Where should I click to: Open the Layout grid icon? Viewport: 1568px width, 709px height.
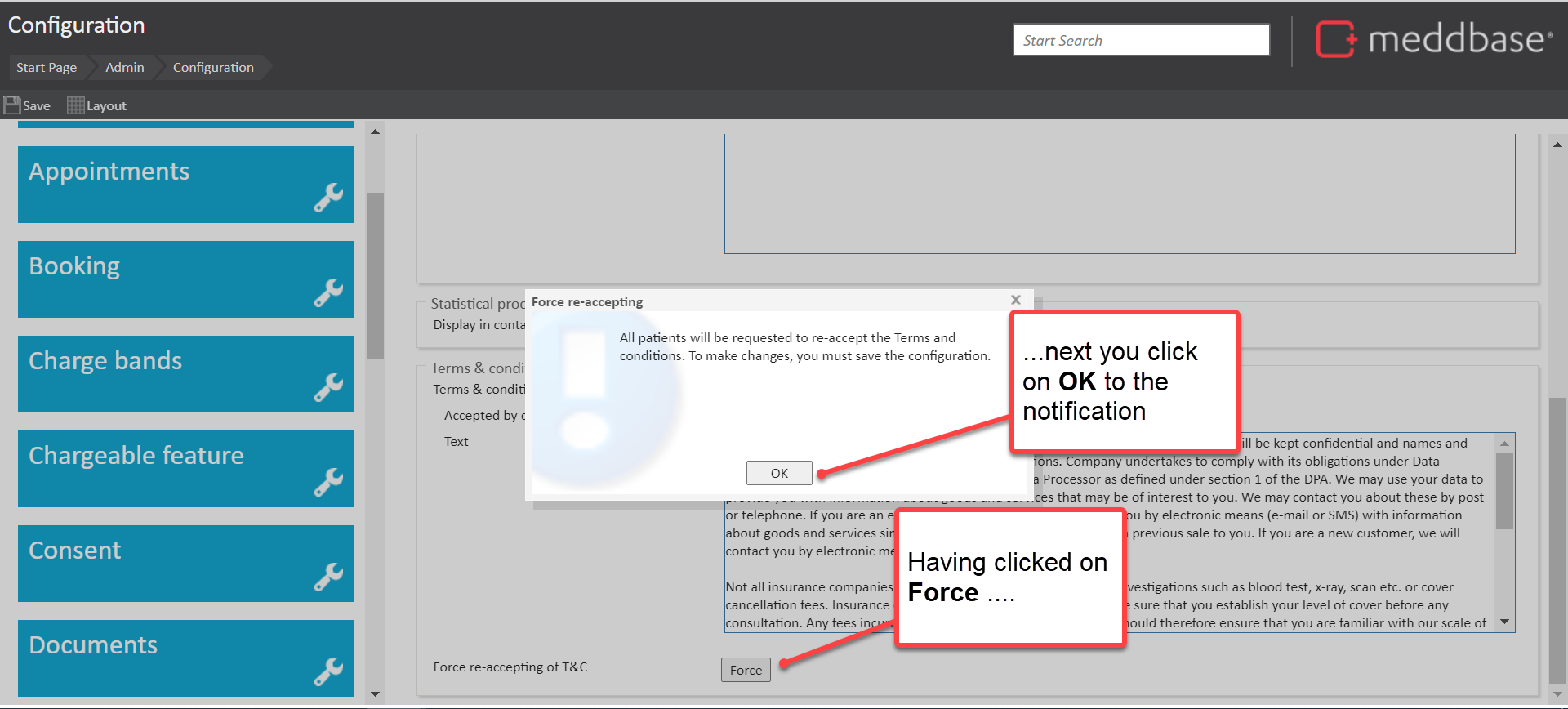tap(75, 105)
